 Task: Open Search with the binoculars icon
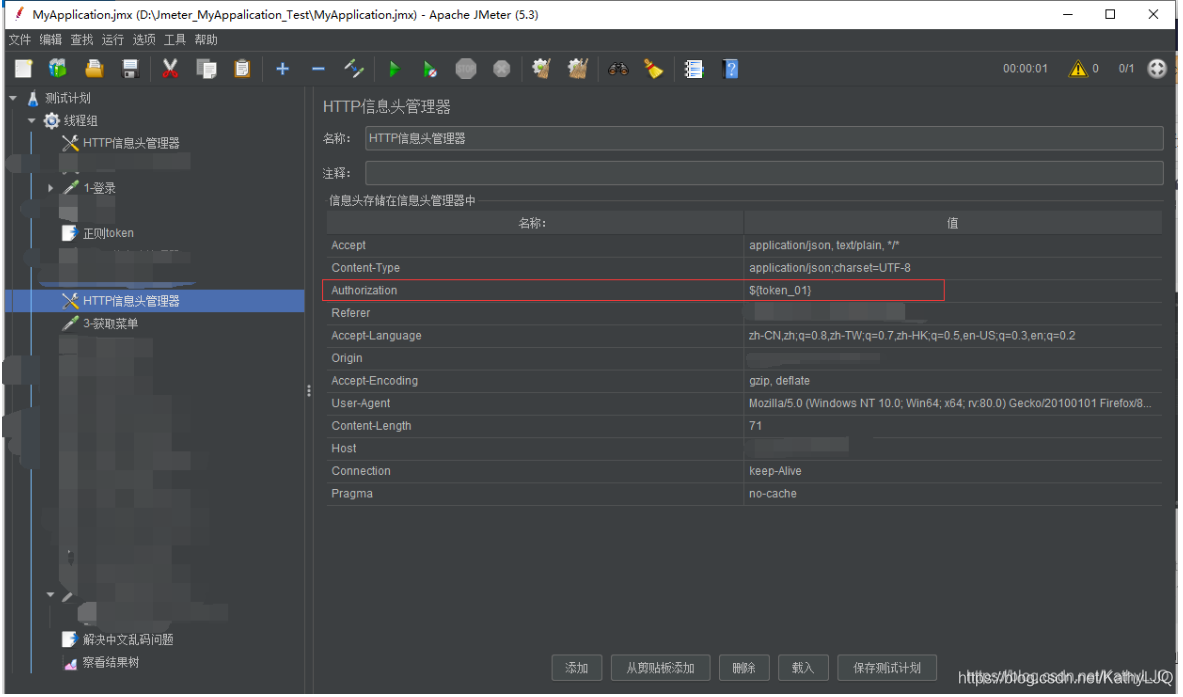tap(618, 69)
